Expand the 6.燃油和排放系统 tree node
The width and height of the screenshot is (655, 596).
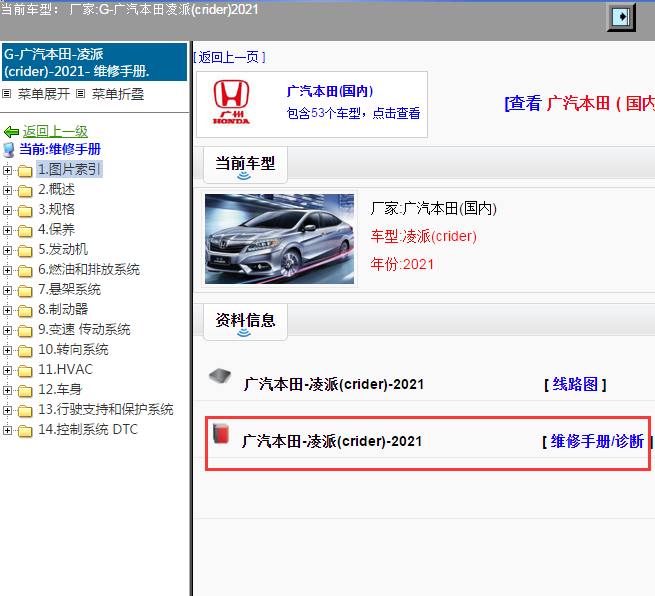[7, 271]
